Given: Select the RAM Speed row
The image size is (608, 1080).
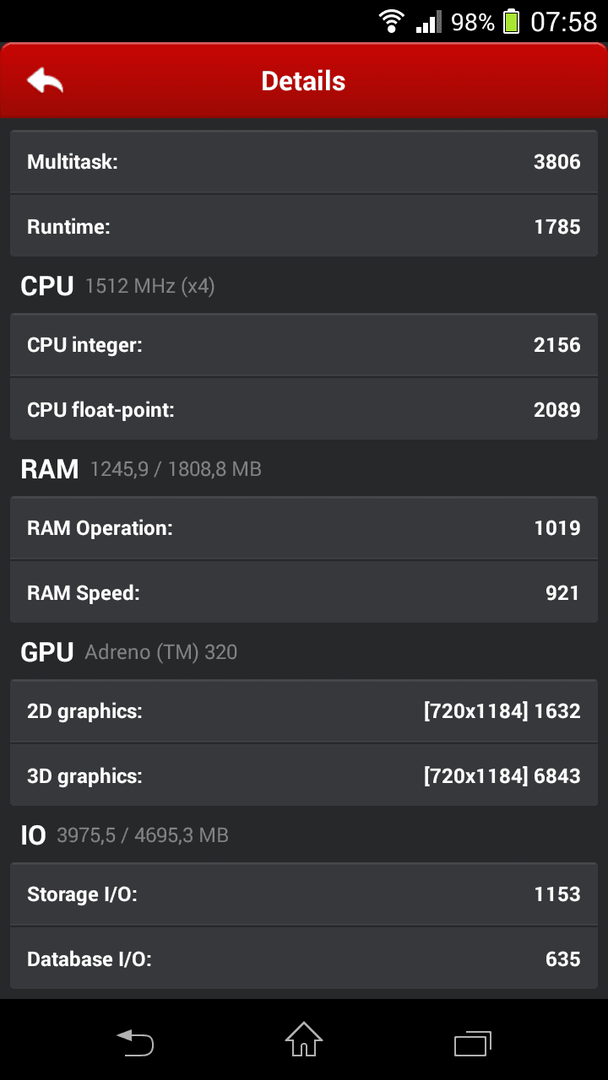Looking at the screenshot, I should coord(304,592).
